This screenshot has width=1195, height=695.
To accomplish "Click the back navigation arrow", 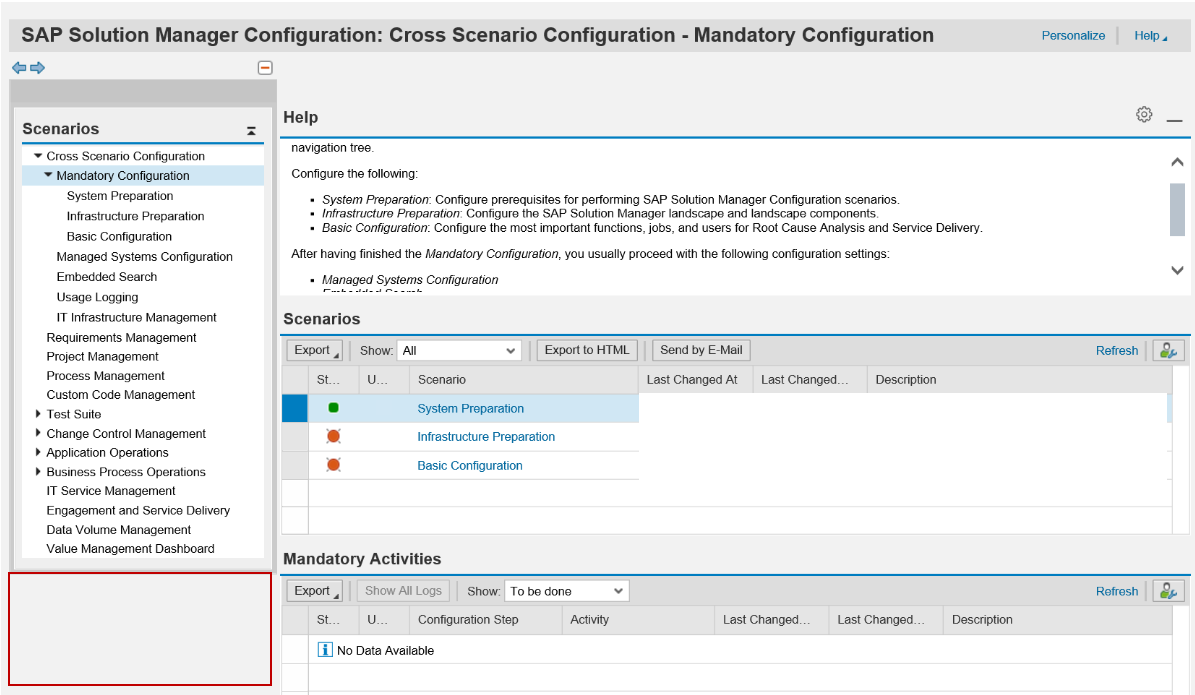I will [x=19, y=68].
